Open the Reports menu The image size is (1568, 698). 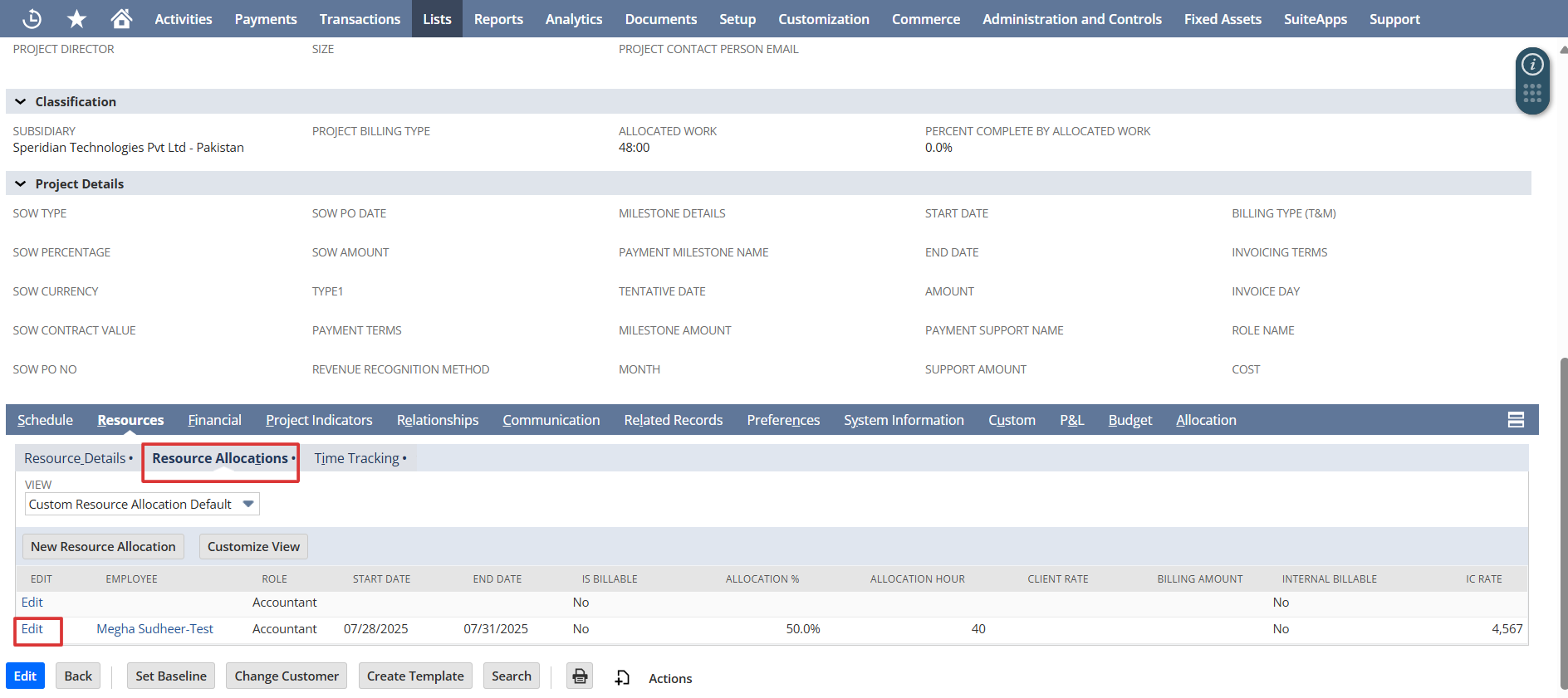click(x=498, y=19)
